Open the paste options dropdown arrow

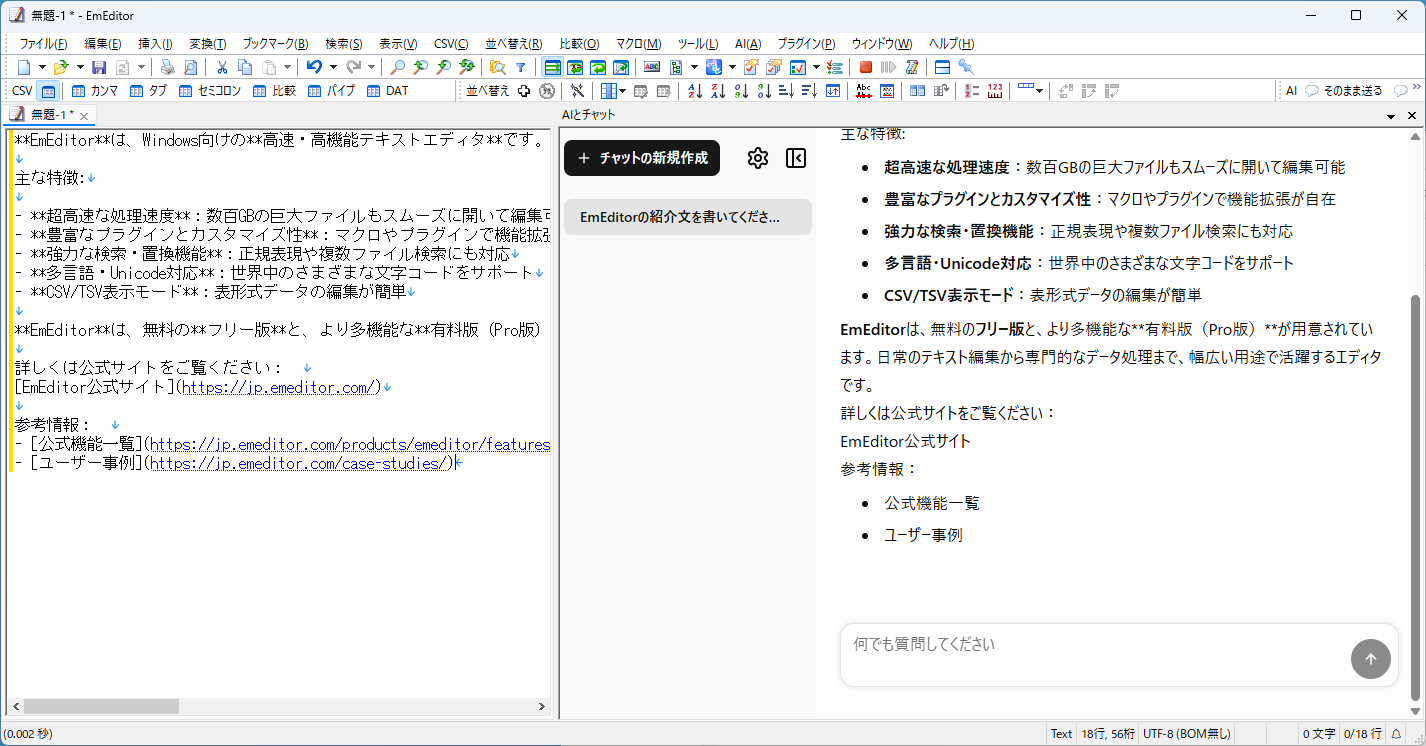289,67
